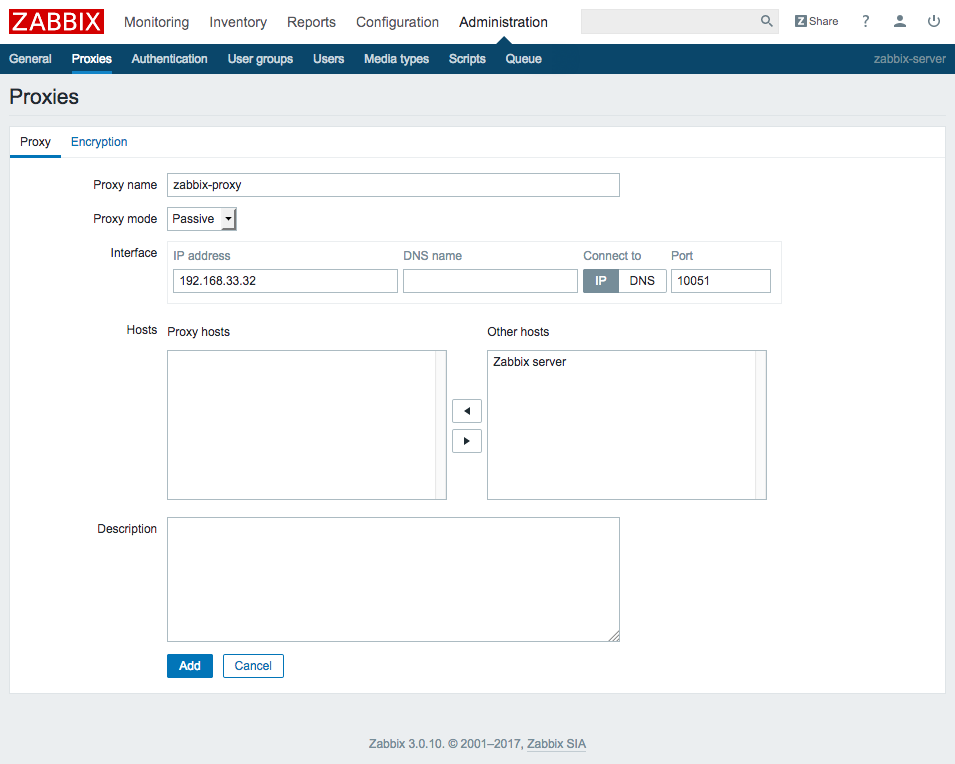Open the user profile icon
This screenshot has height=764, width=955.
[x=900, y=21]
